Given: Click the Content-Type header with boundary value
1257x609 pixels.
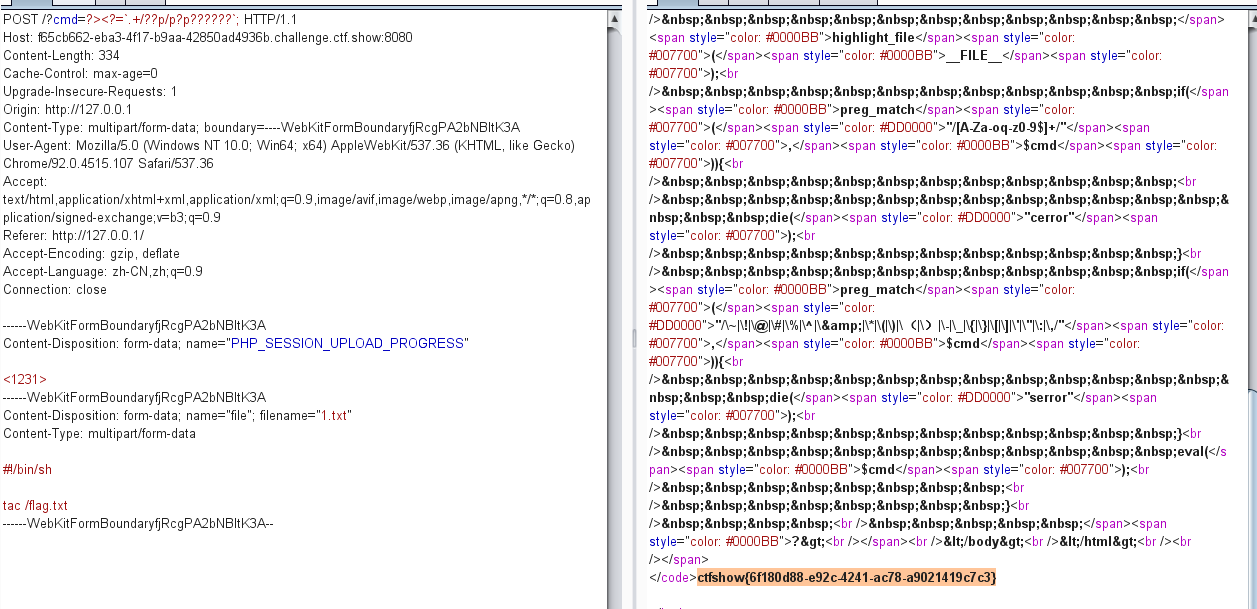Looking at the screenshot, I should pyautogui.click(x=262, y=127).
